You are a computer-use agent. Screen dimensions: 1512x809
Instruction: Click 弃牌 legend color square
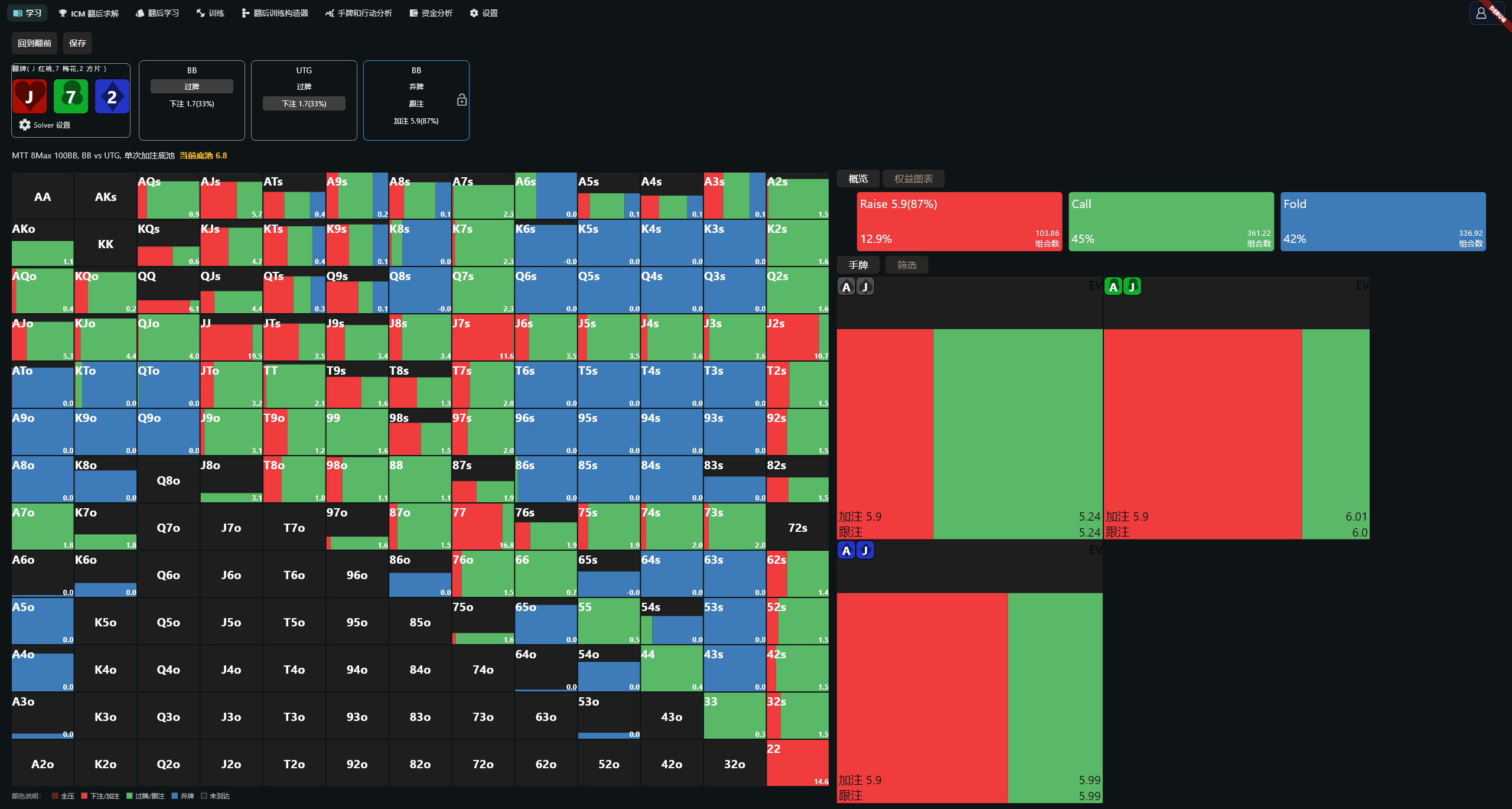point(175,796)
